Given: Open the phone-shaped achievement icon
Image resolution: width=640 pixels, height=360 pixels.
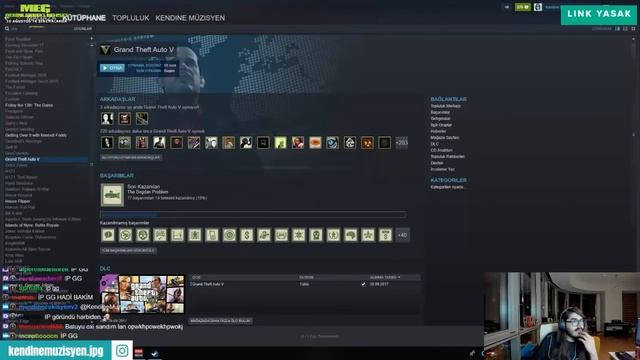Looking at the screenshot, I should click(212, 235).
